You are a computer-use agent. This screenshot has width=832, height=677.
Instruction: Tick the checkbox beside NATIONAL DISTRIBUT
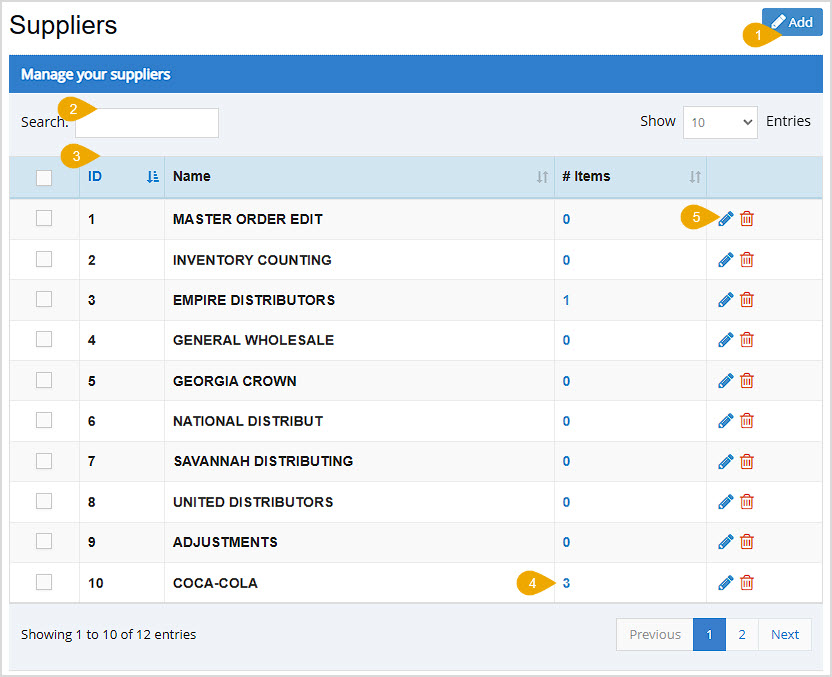tap(43, 420)
